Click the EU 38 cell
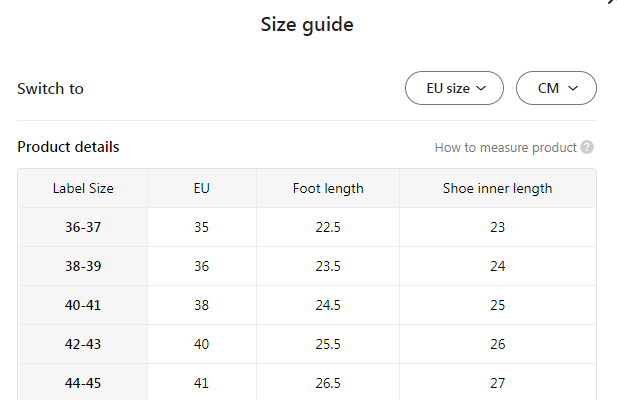Viewport: 617px width, 400px height. tap(202, 305)
